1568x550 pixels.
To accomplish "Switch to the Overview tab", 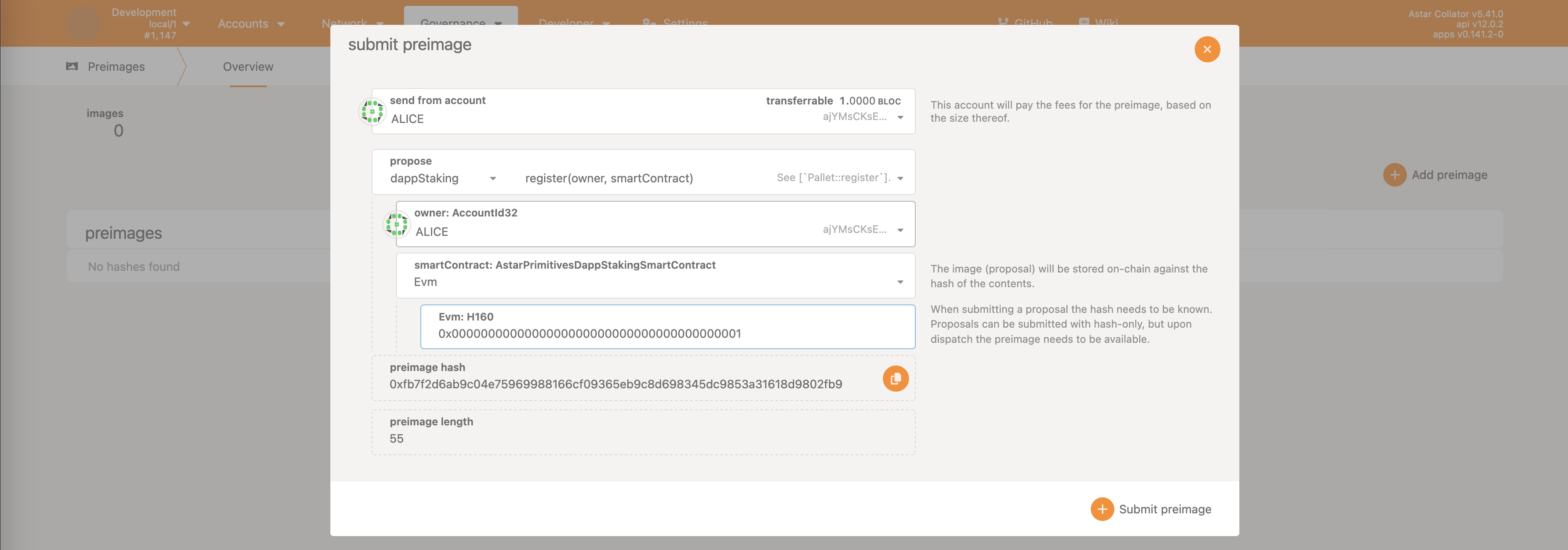I will click(248, 67).
